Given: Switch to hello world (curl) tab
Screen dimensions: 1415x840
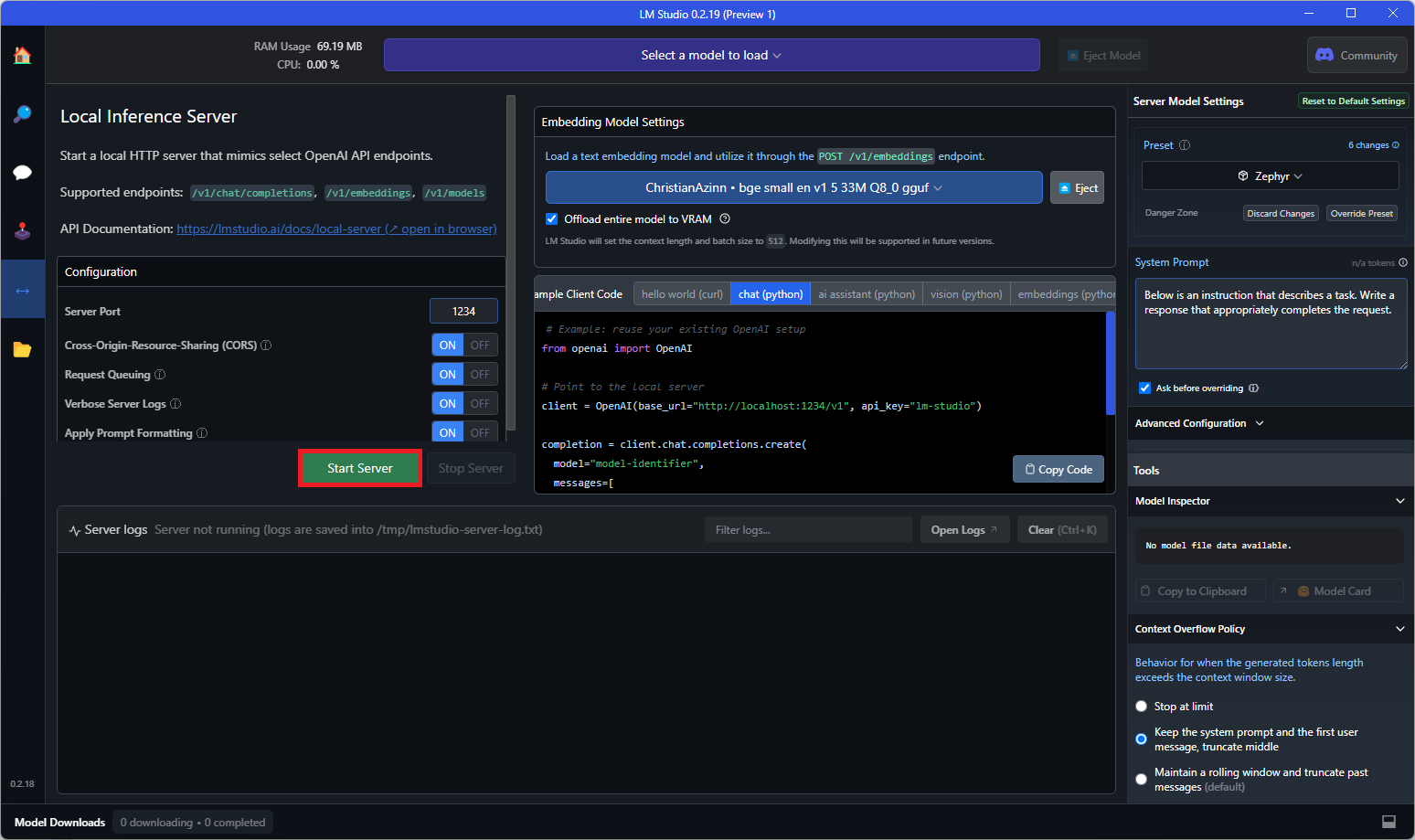Looking at the screenshot, I should tap(682, 294).
